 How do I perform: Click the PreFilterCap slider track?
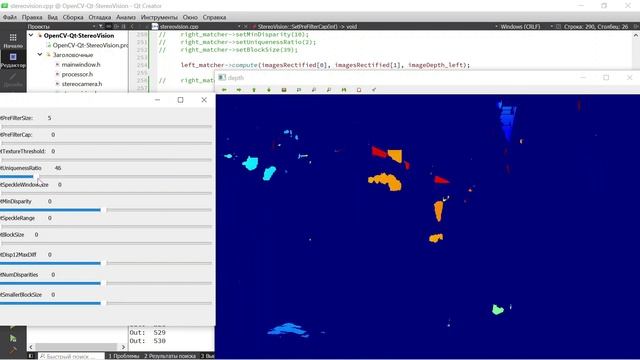(106, 143)
